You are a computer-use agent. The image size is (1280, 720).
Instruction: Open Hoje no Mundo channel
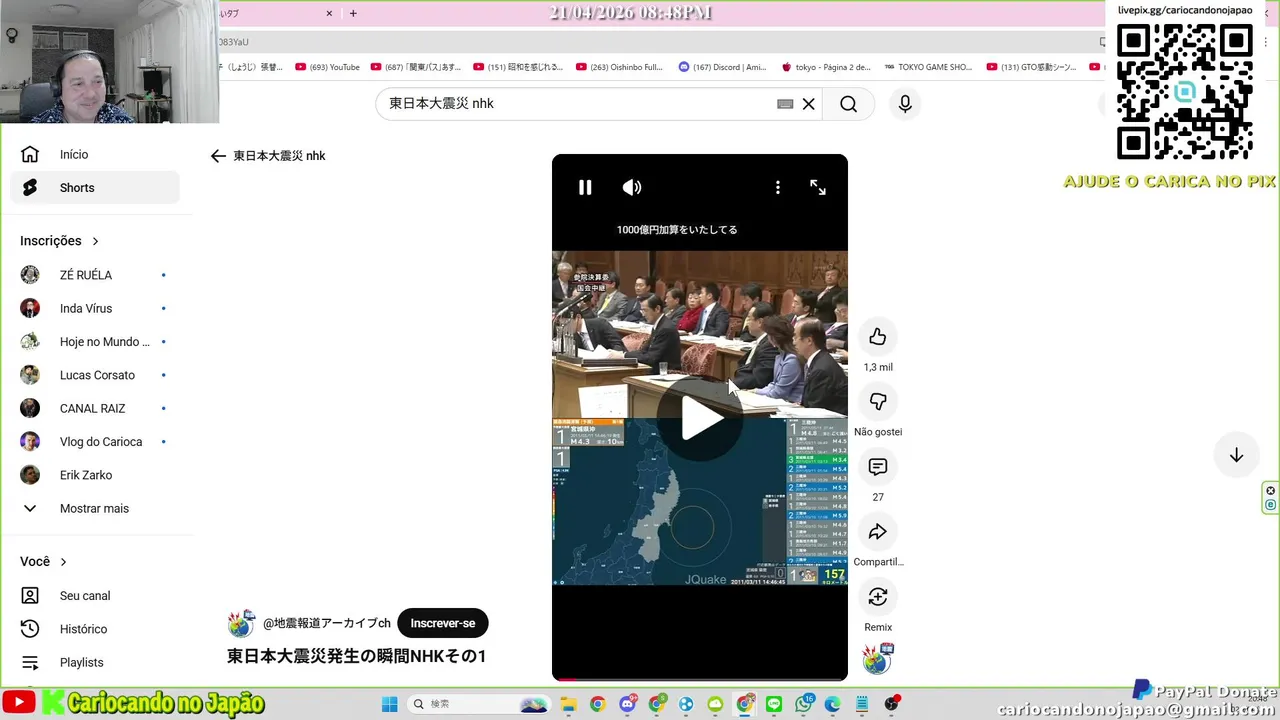point(95,342)
